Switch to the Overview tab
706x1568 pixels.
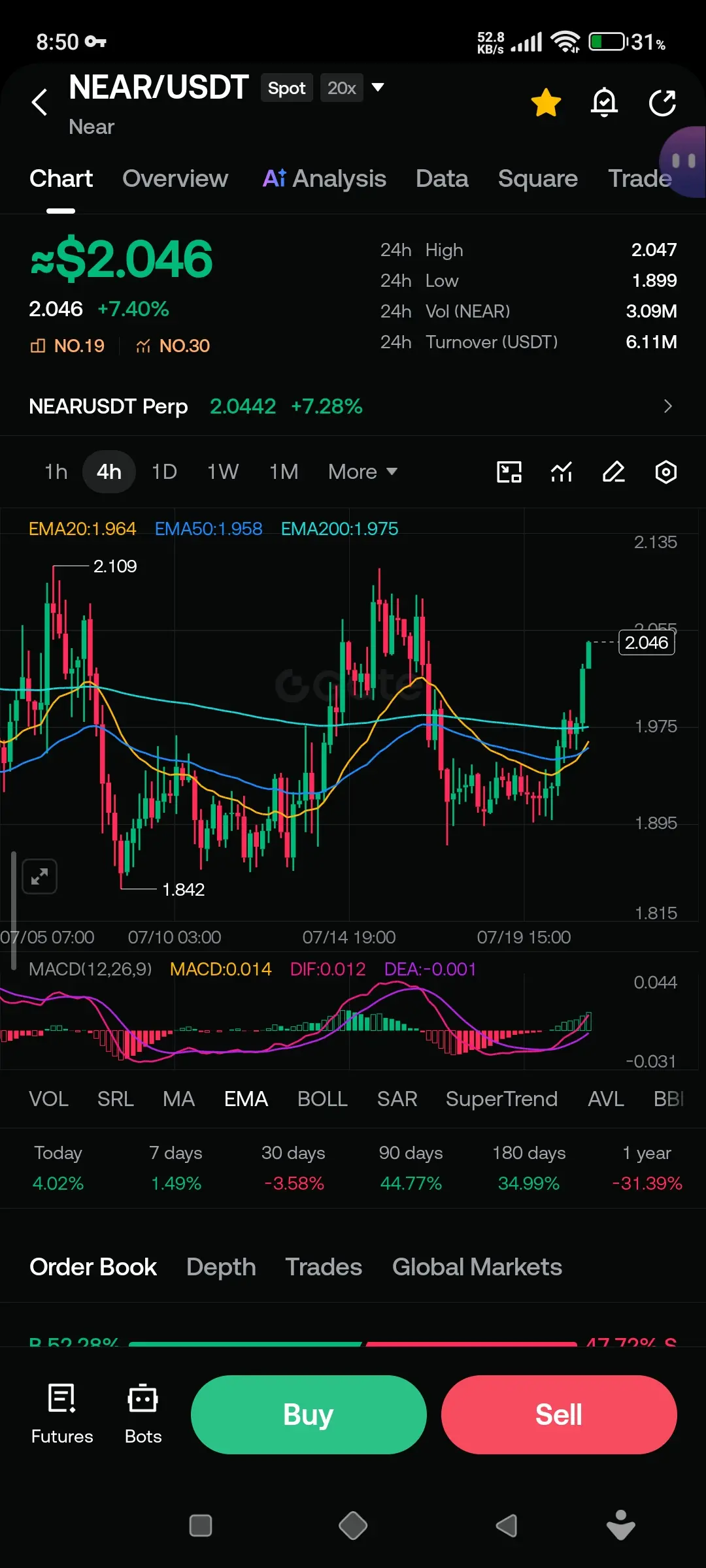coord(175,178)
